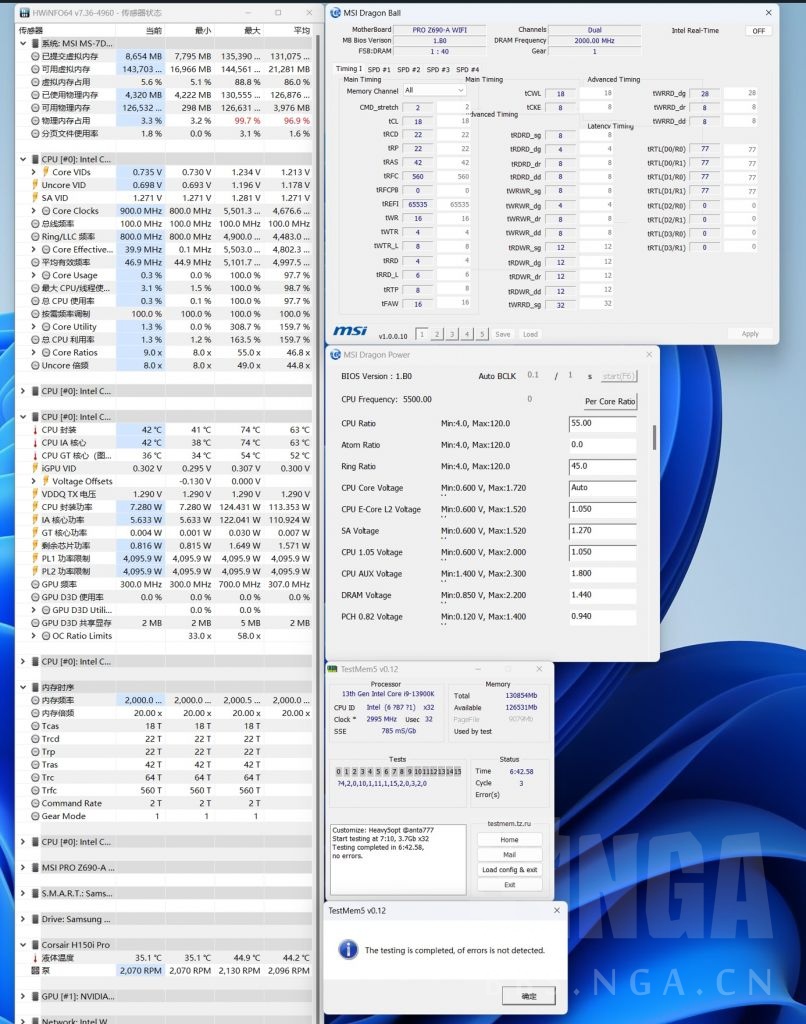Click the MSI logo in Dragon Ball
The image size is (806, 1024).
(x=350, y=331)
